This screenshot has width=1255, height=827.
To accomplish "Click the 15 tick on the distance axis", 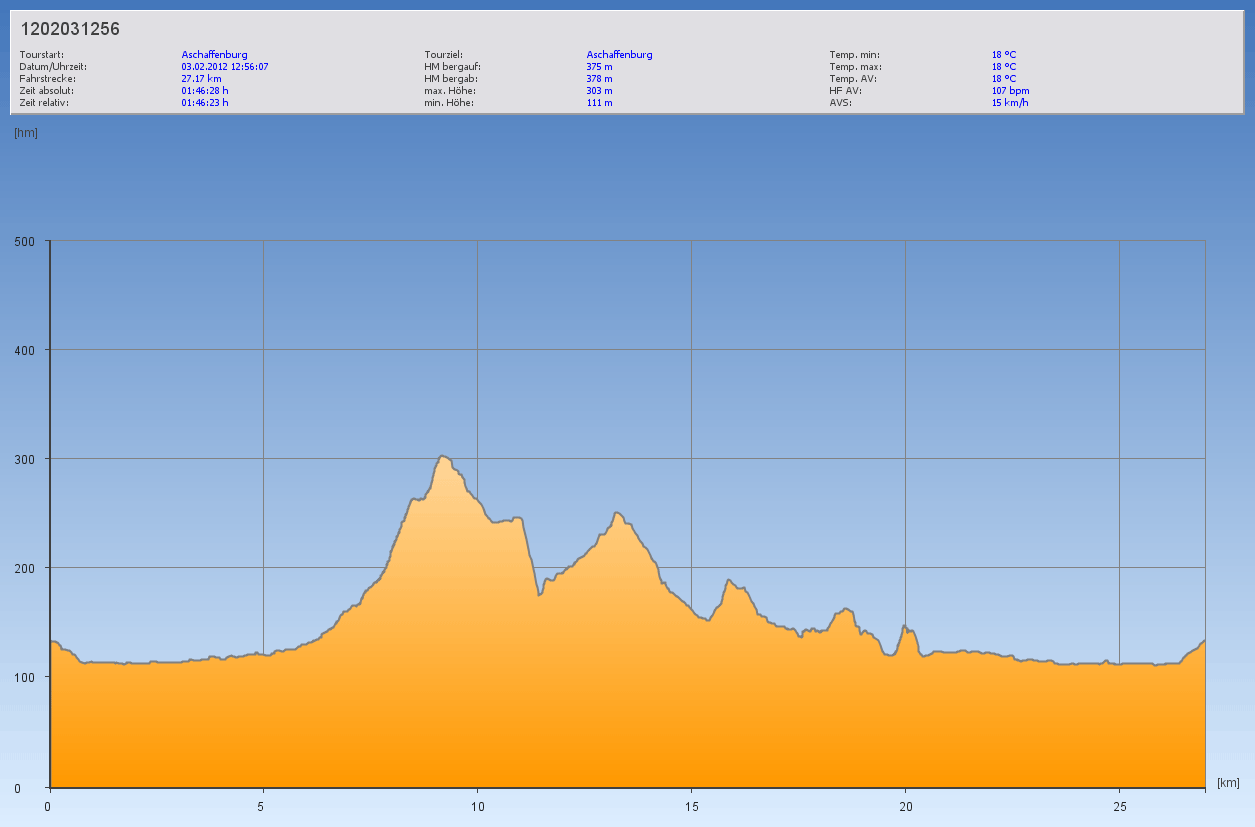I will click(691, 807).
